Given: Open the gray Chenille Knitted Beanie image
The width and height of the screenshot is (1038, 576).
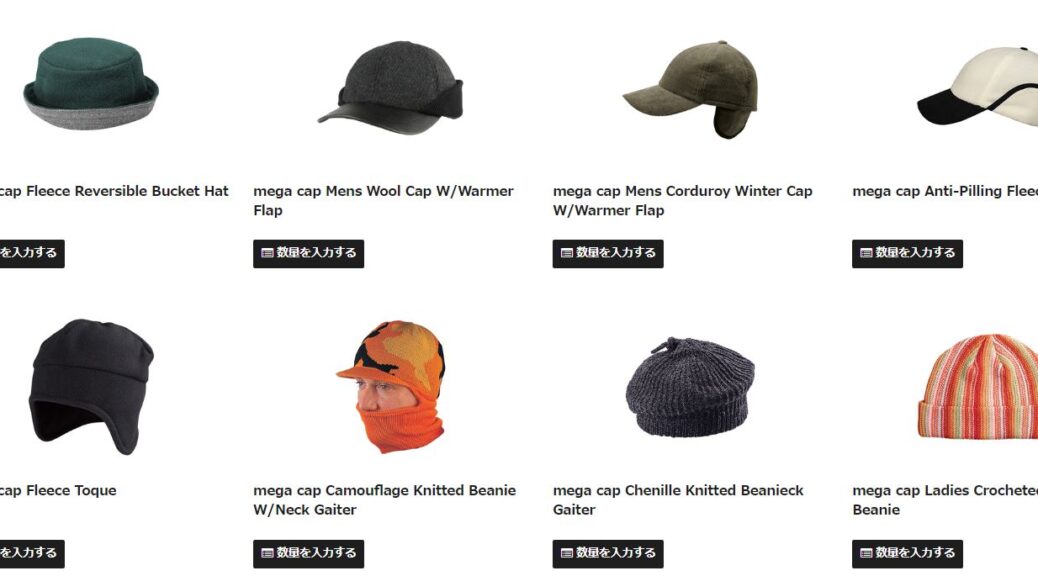Looking at the screenshot, I should point(690,387).
